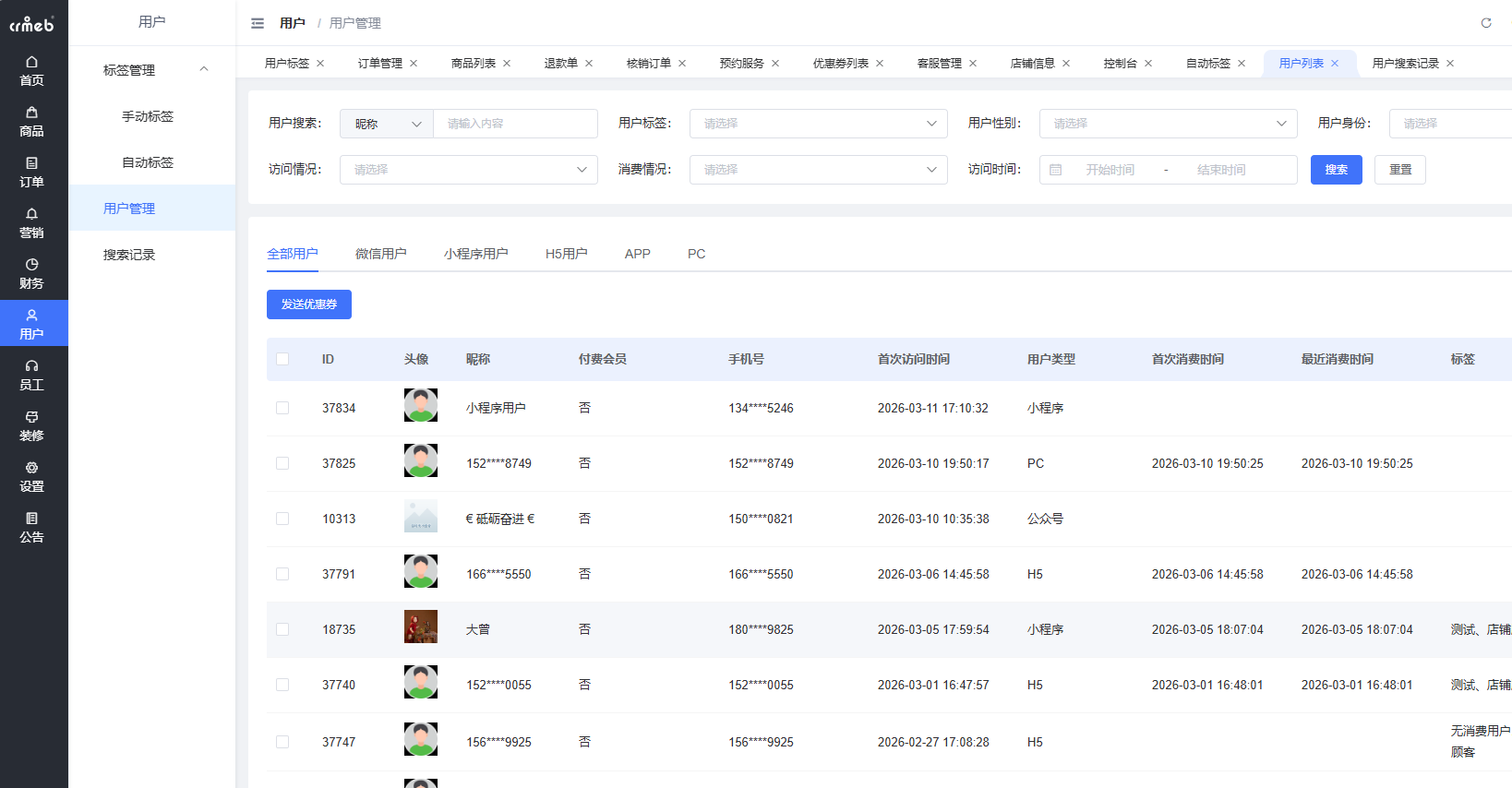This screenshot has height=788, width=1512.
Task: Click the refresh icon at top right
Action: point(1486,23)
